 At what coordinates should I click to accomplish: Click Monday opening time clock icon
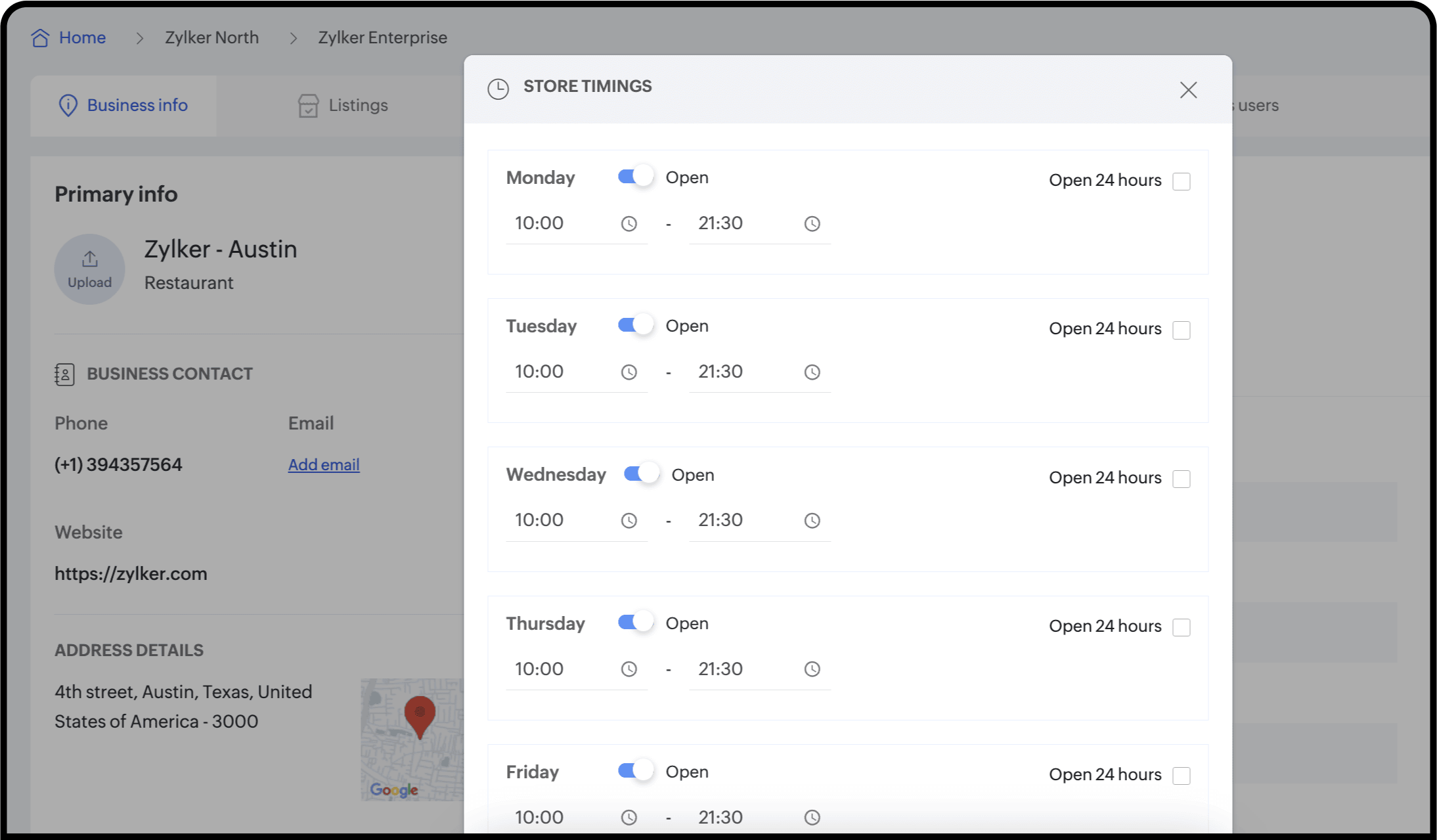629,224
